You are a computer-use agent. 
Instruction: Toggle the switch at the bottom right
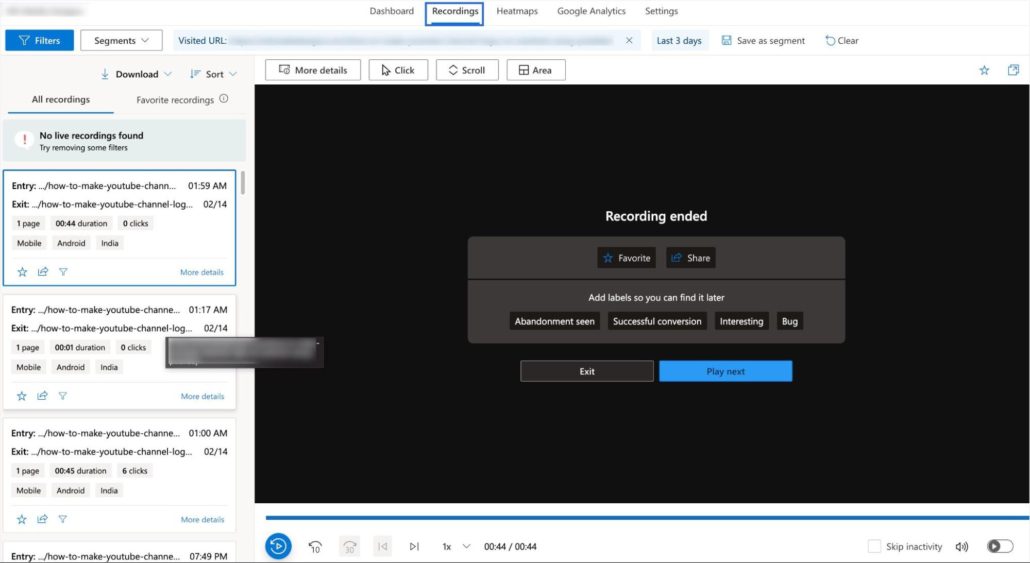1000,547
